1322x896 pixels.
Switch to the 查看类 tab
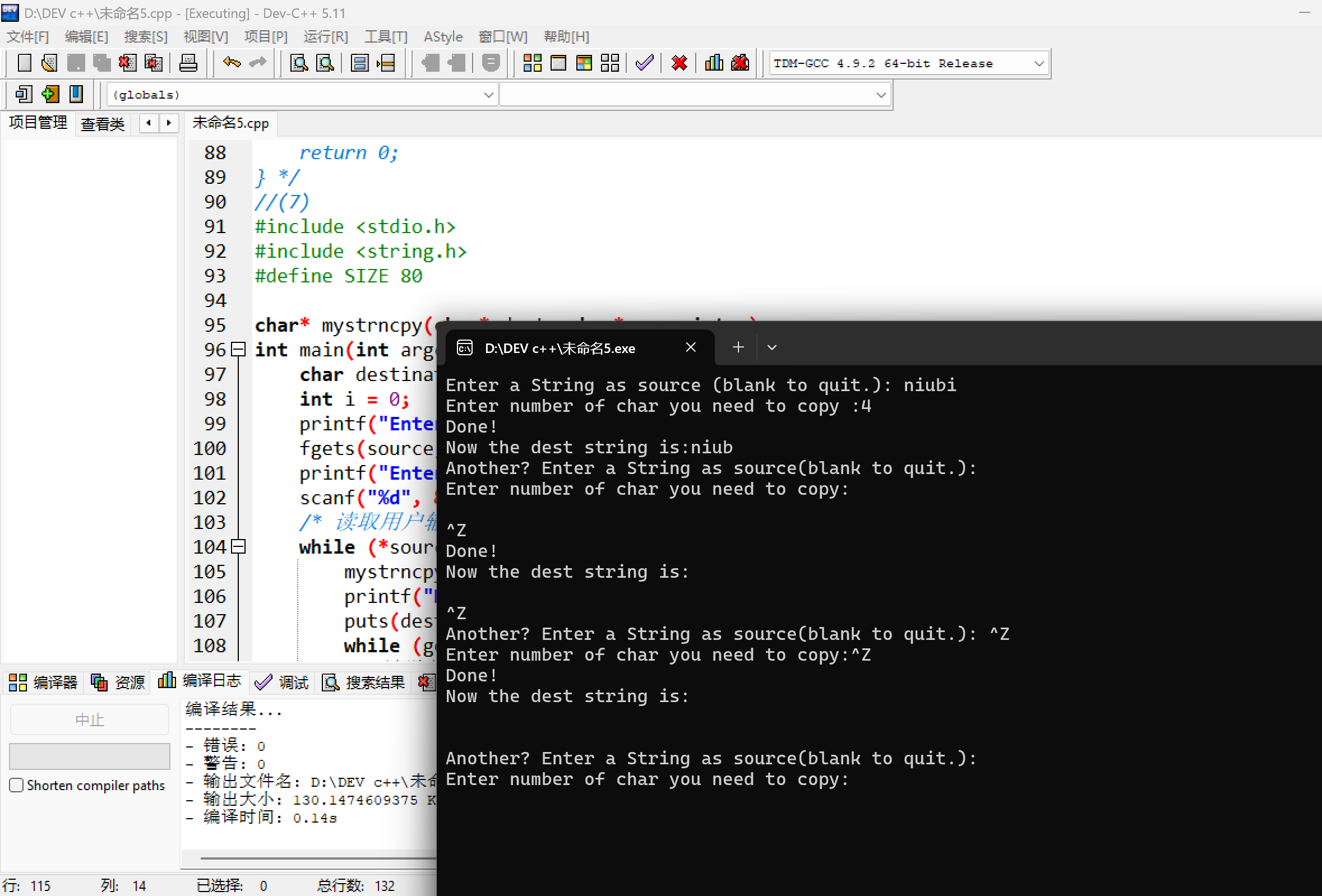tap(103, 123)
